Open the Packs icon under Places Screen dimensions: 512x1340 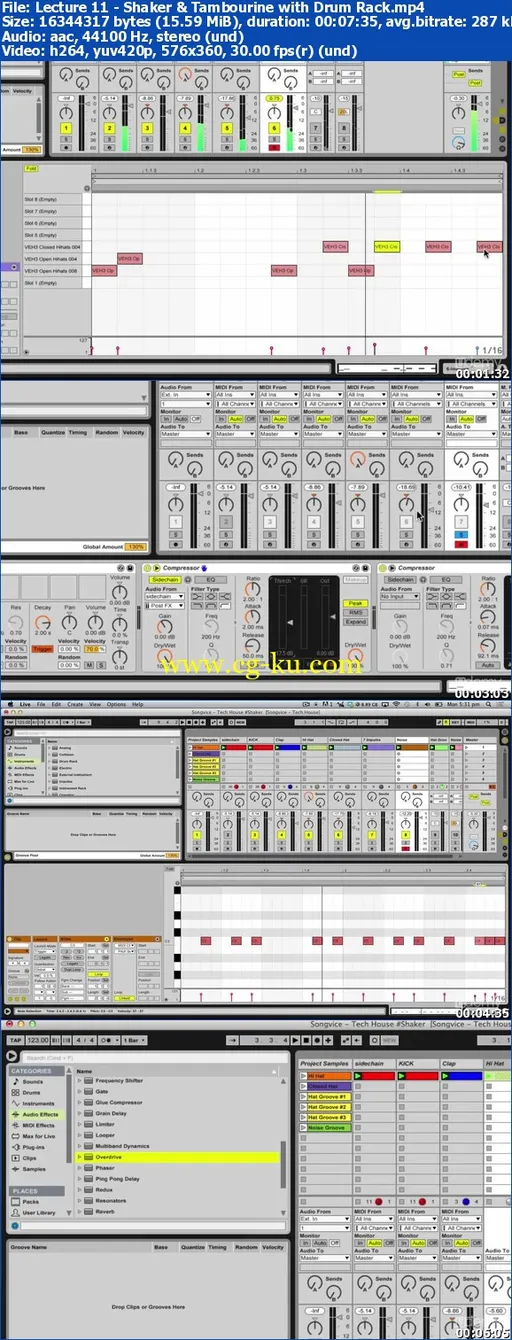(16, 1201)
